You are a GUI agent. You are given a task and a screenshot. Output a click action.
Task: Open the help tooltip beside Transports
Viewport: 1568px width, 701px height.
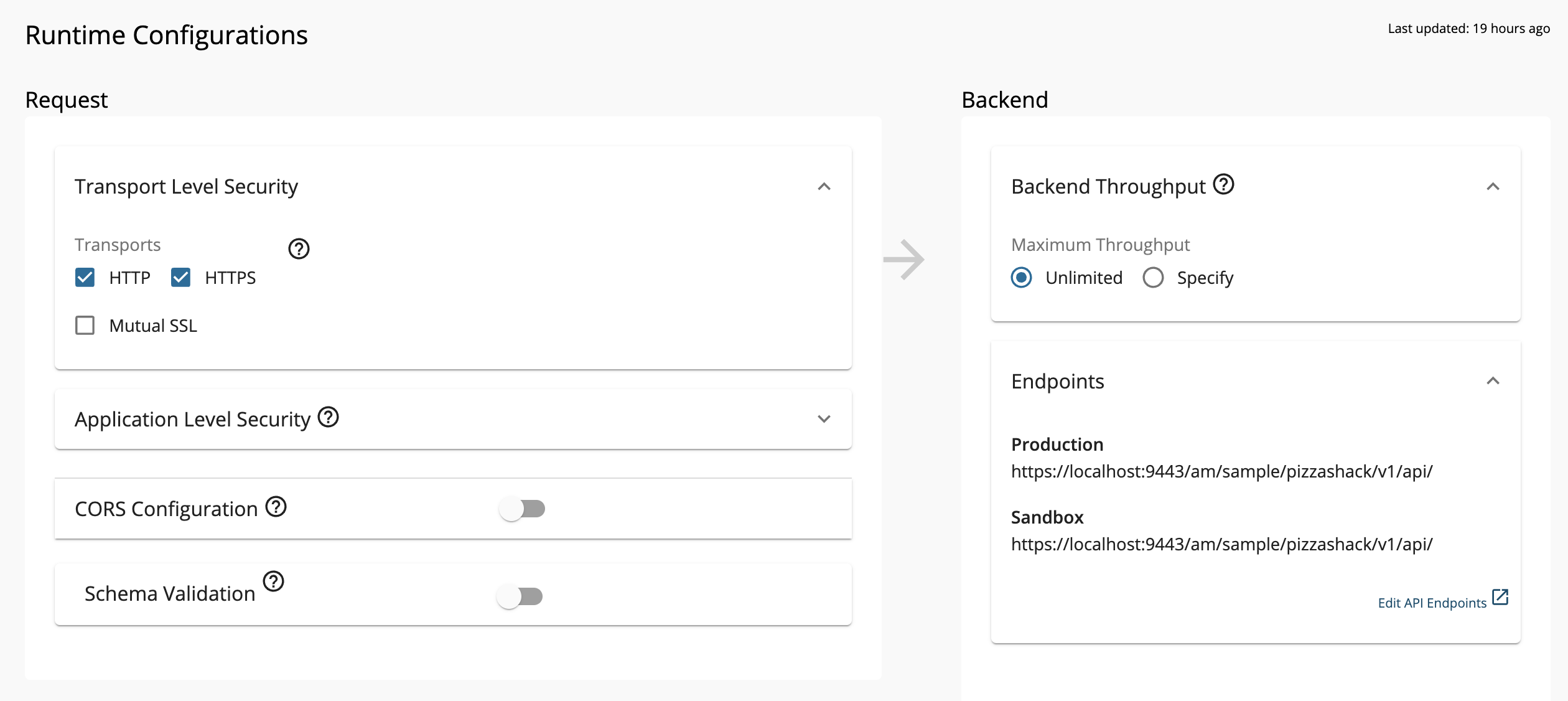(x=299, y=249)
